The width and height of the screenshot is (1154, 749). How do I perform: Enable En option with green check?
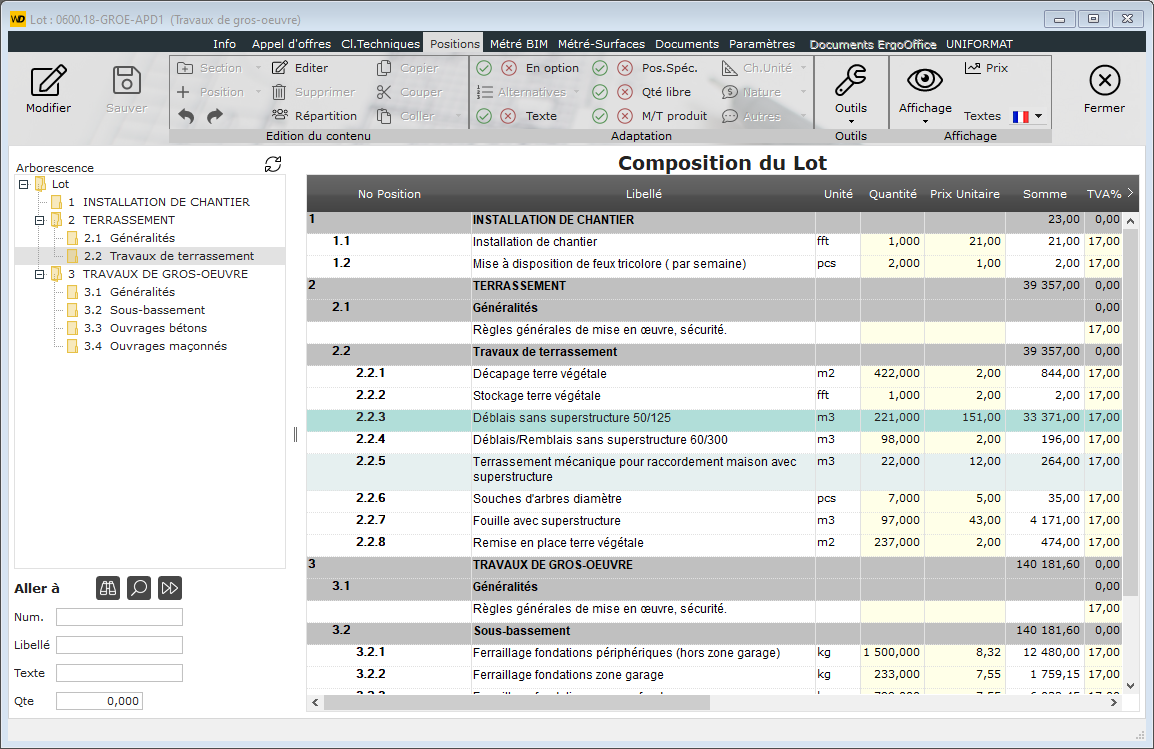(484, 68)
